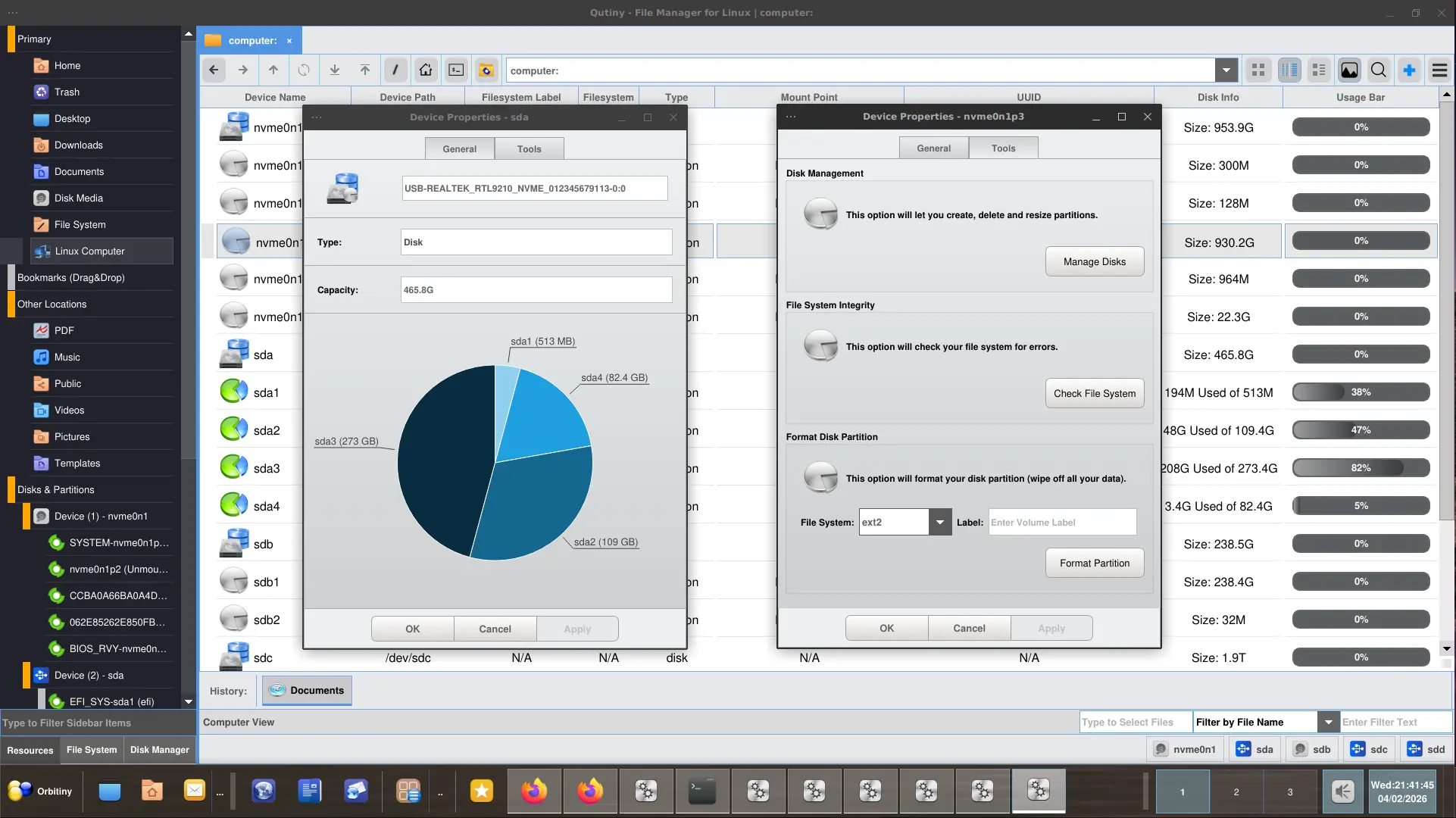This screenshot has height=818, width=1456.
Task: Switch to icon grid view
Action: [1258, 70]
